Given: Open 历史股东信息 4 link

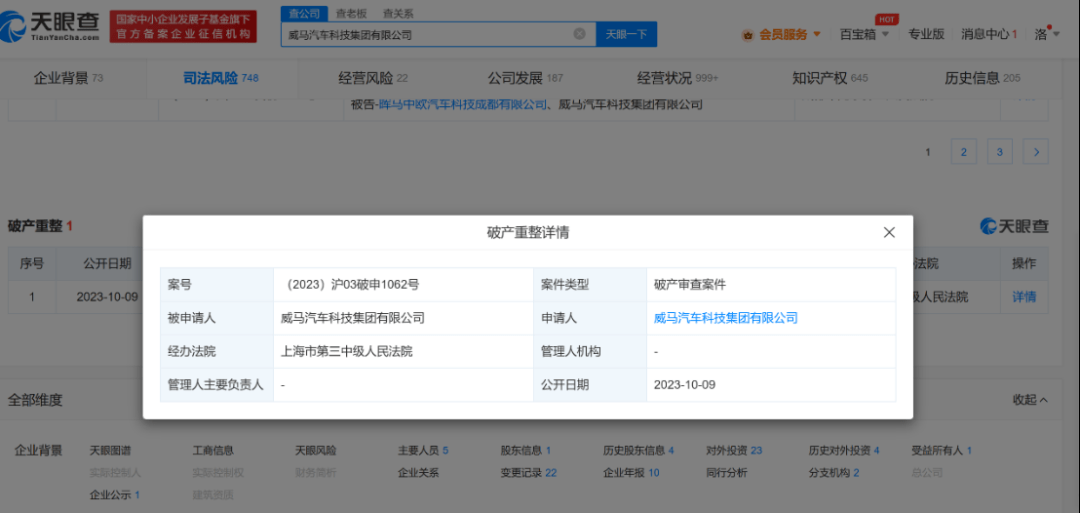Looking at the screenshot, I should [x=638, y=451].
